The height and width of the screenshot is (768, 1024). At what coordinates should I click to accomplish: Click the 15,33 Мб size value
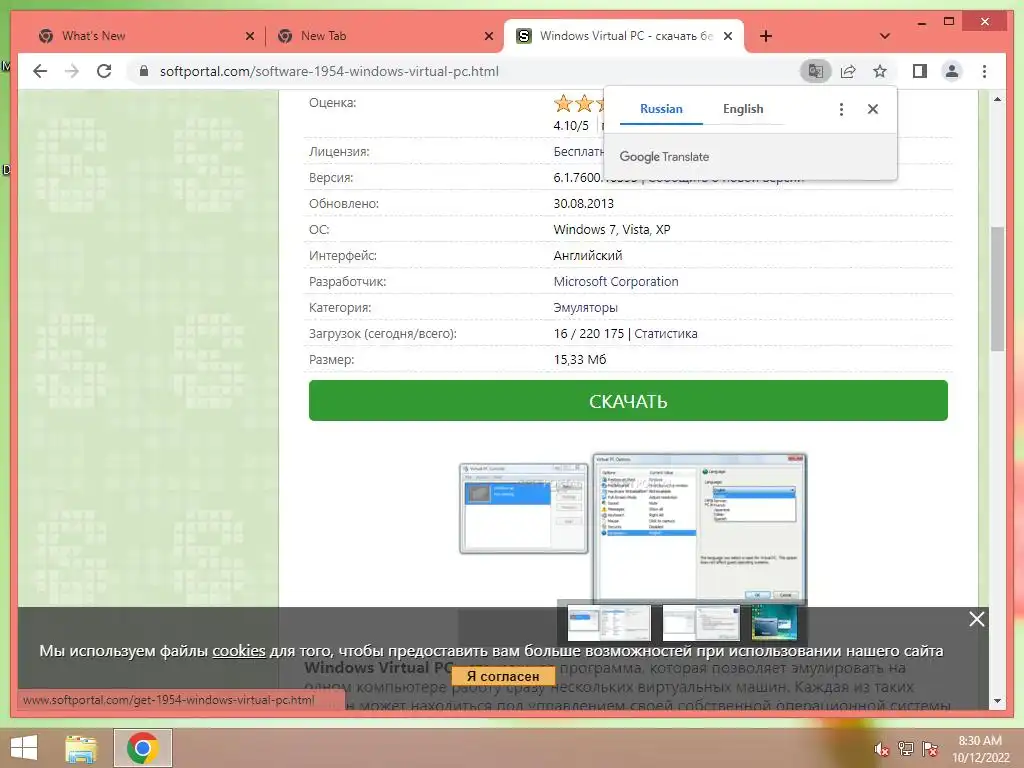(x=580, y=360)
